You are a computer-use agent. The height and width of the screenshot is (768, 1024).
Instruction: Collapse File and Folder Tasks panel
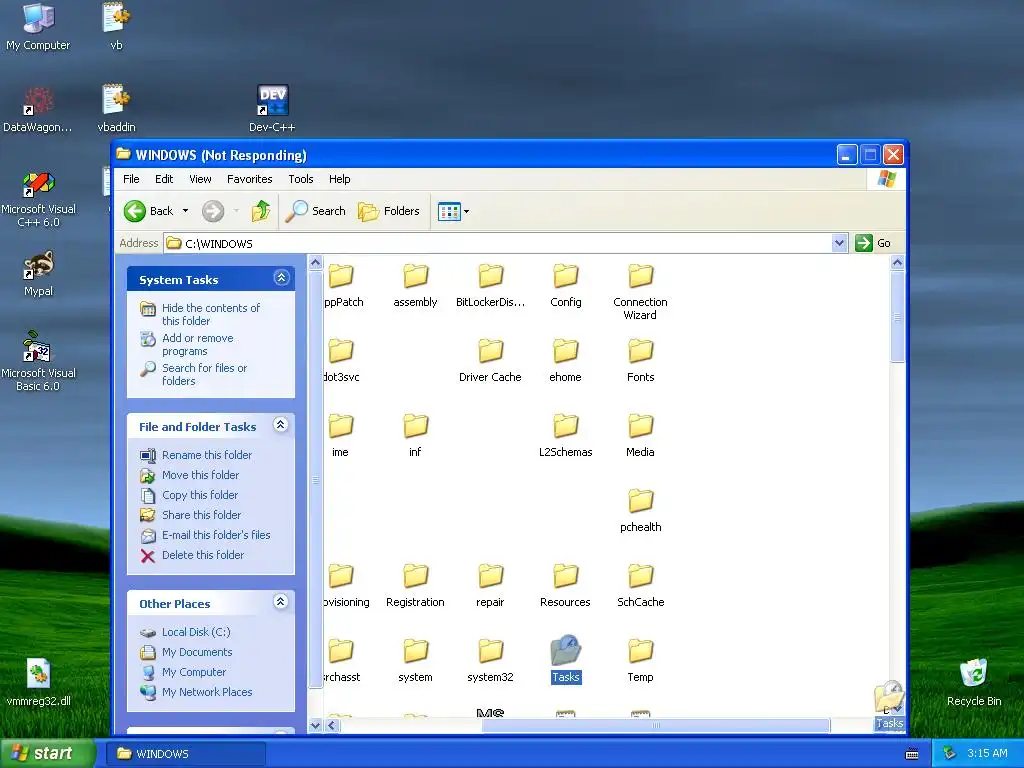(x=281, y=425)
